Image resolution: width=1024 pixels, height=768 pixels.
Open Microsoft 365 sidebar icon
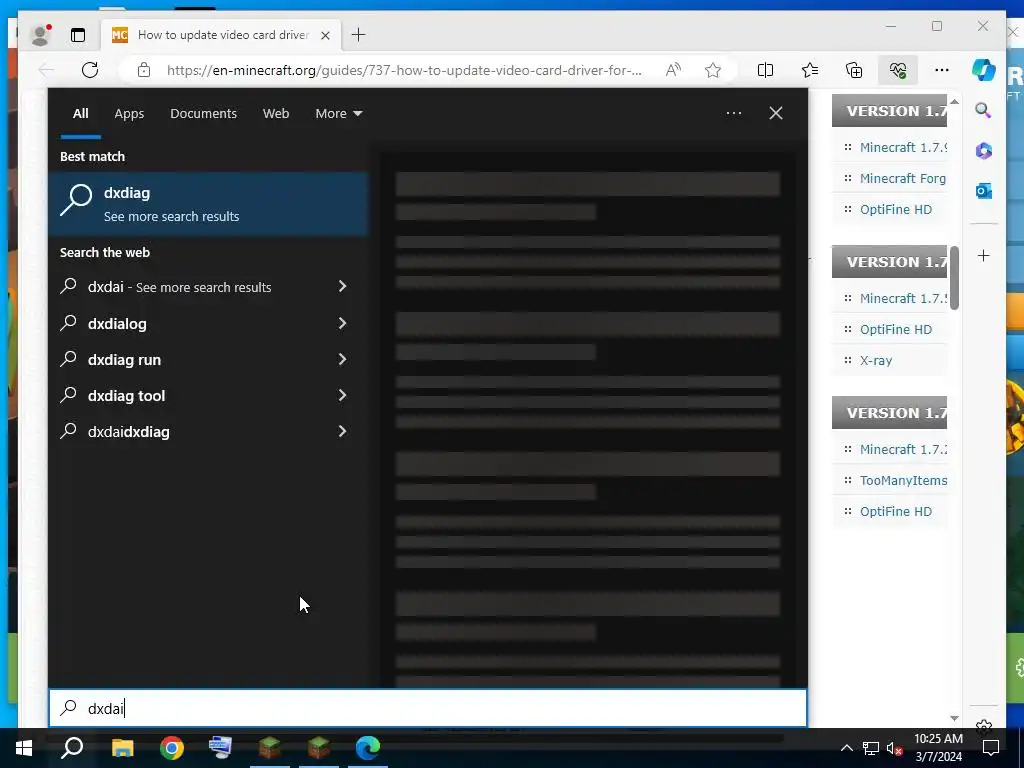click(984, 151)
